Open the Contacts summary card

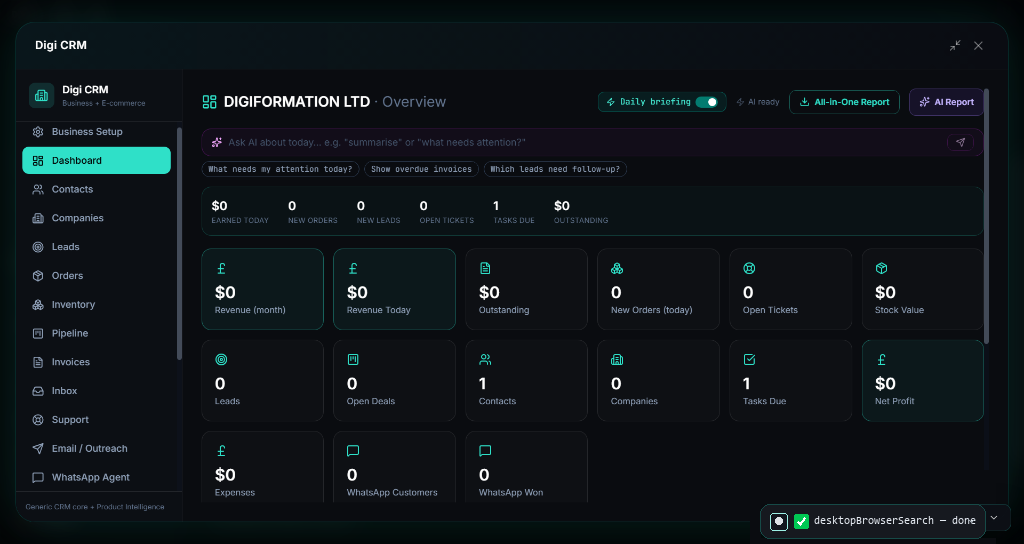[526, 380]
